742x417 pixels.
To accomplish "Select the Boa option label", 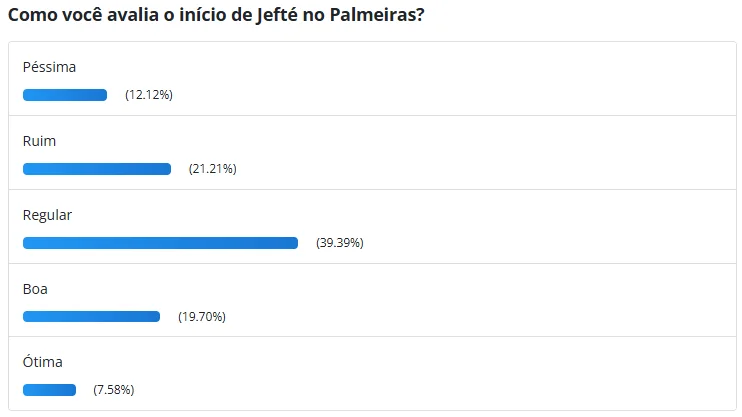I will pyautogui.click(x=36, y=289).
